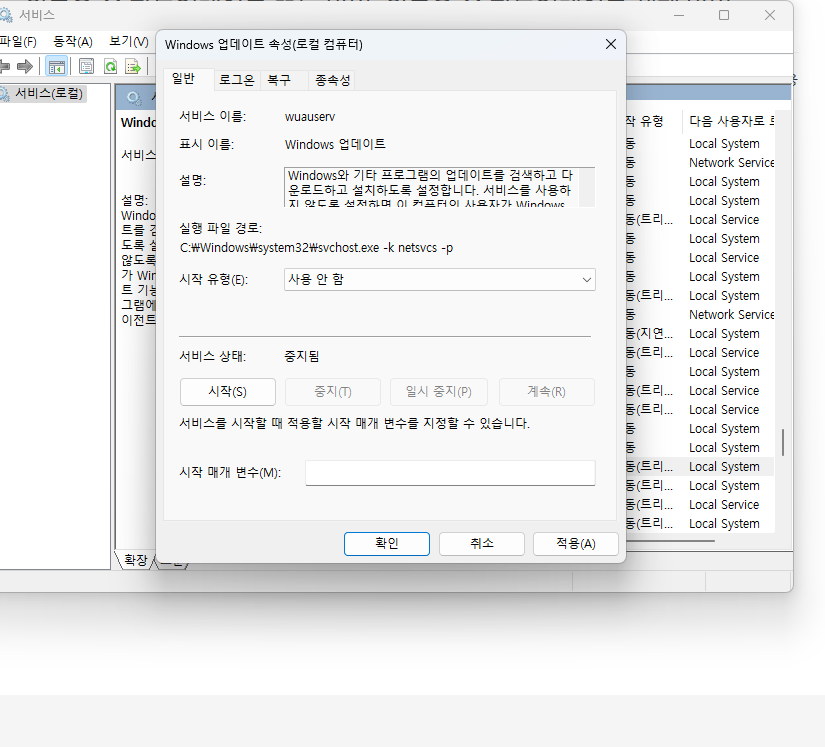Minimize the 서비스 window

coord(679,15)
